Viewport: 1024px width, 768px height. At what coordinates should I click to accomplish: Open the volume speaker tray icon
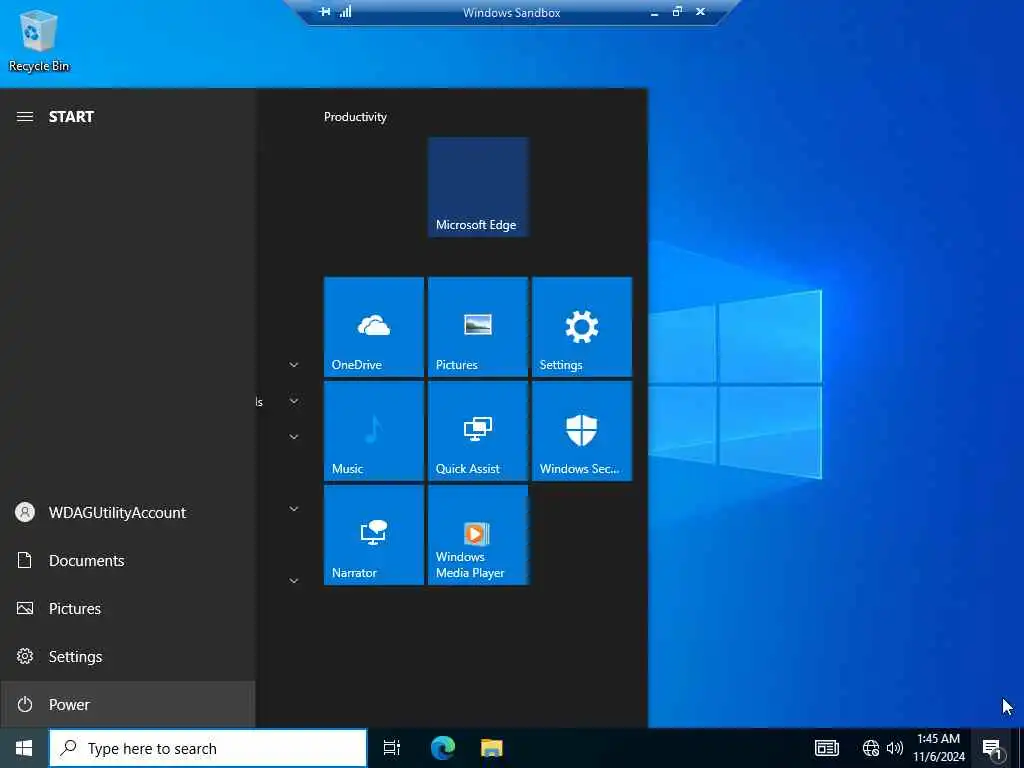(895, 748)
